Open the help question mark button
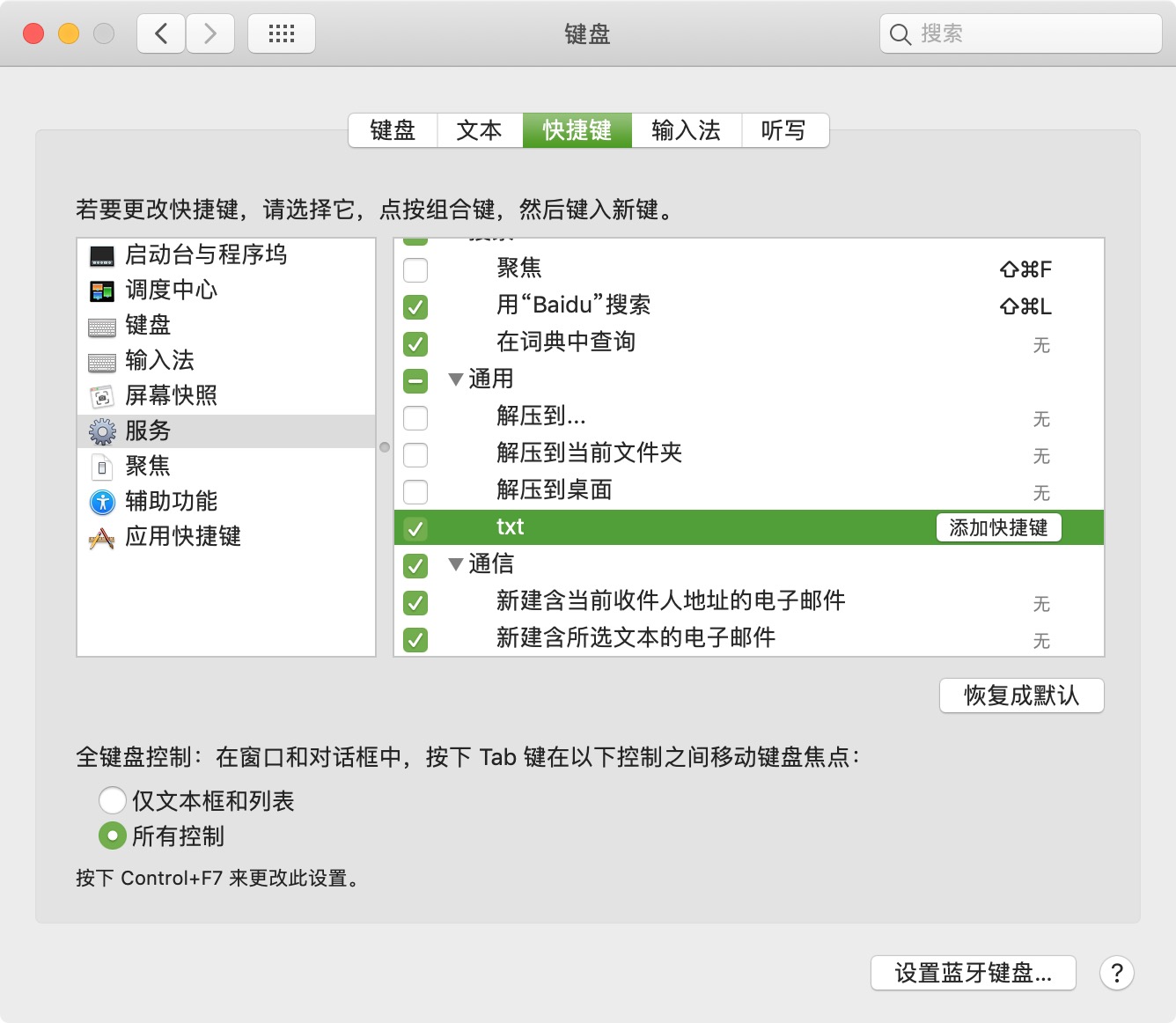The width and height of the screenshot is (1176, 1023). click(1117, 973)
